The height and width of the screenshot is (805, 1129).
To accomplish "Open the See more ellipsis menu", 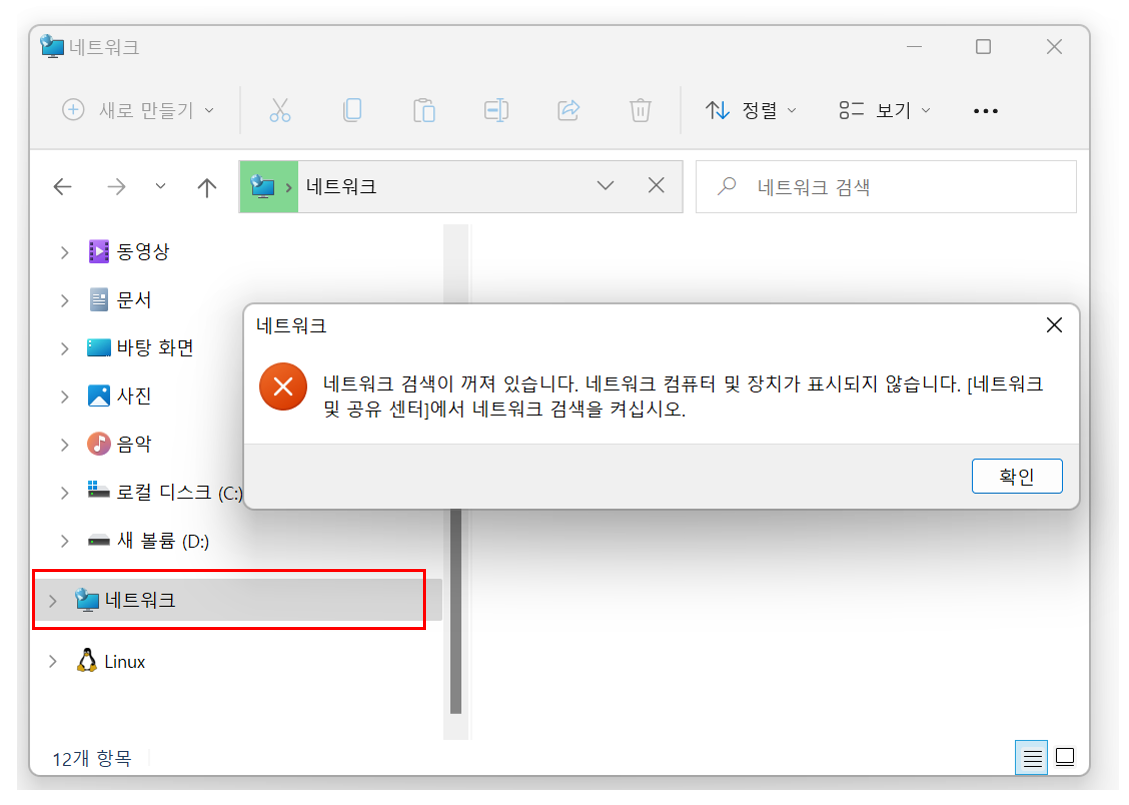I will (986, 111).
